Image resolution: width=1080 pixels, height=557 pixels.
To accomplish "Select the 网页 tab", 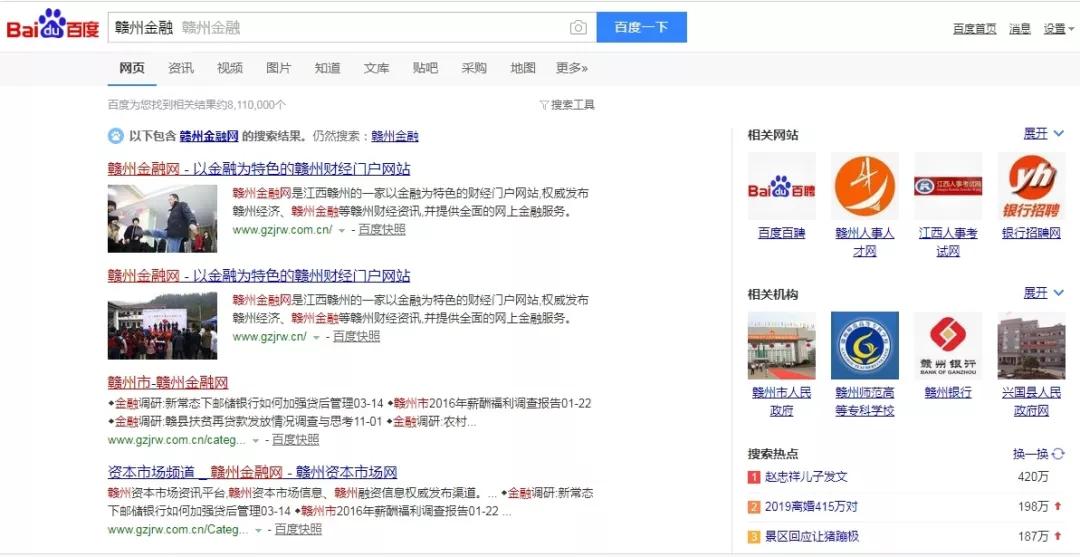I will [x=132, y=67].
